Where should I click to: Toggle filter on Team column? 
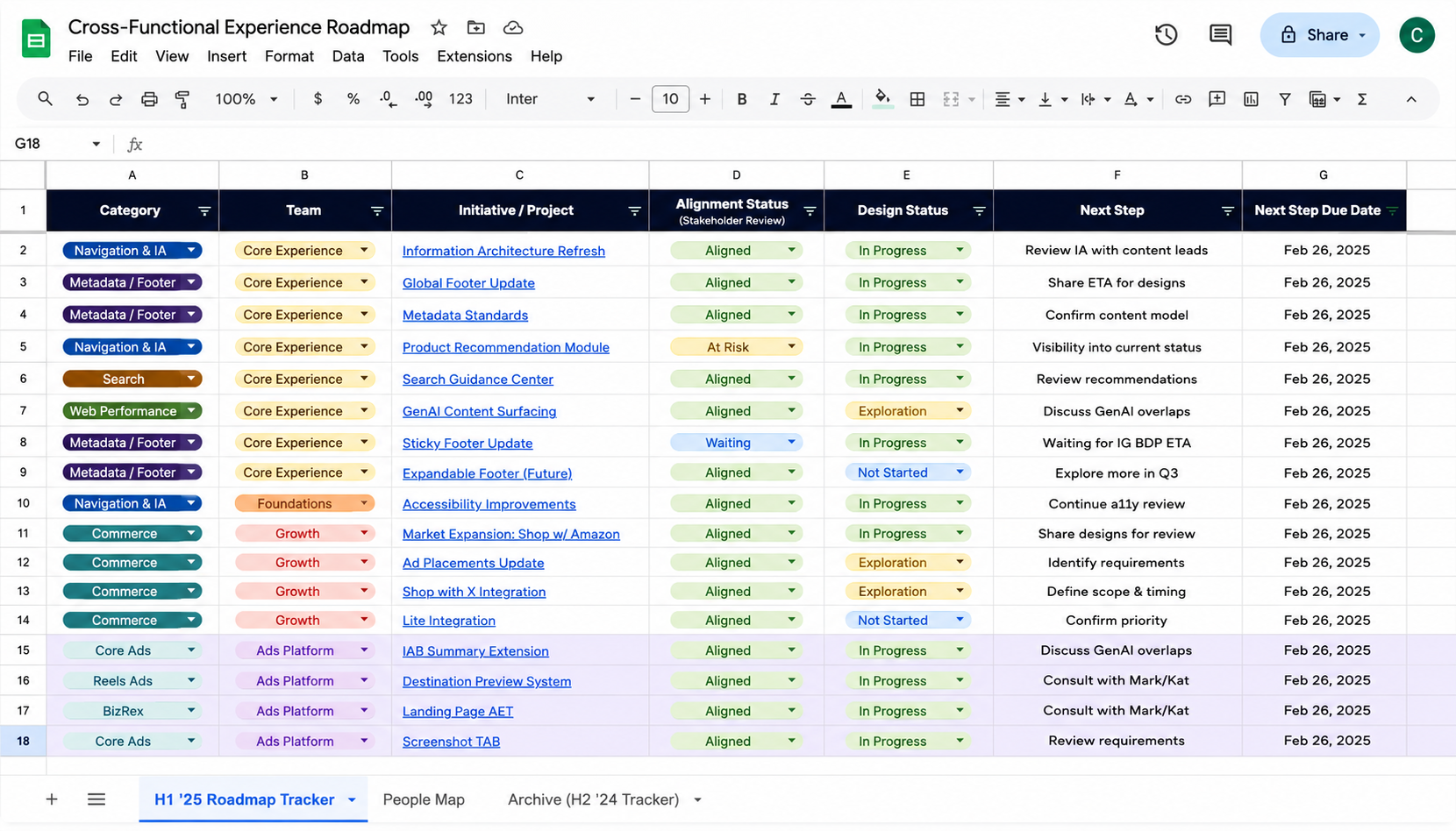(377, 211)
